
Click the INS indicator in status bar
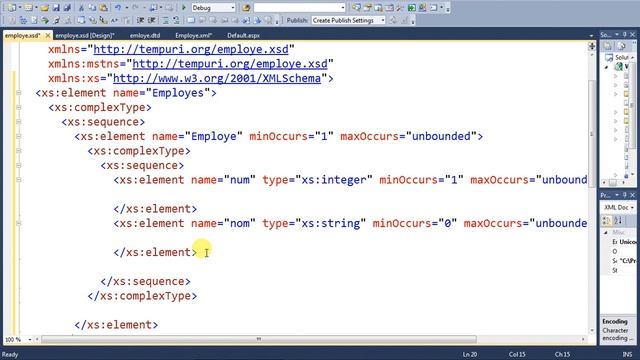pyautogui.click(x=627, y=355)
